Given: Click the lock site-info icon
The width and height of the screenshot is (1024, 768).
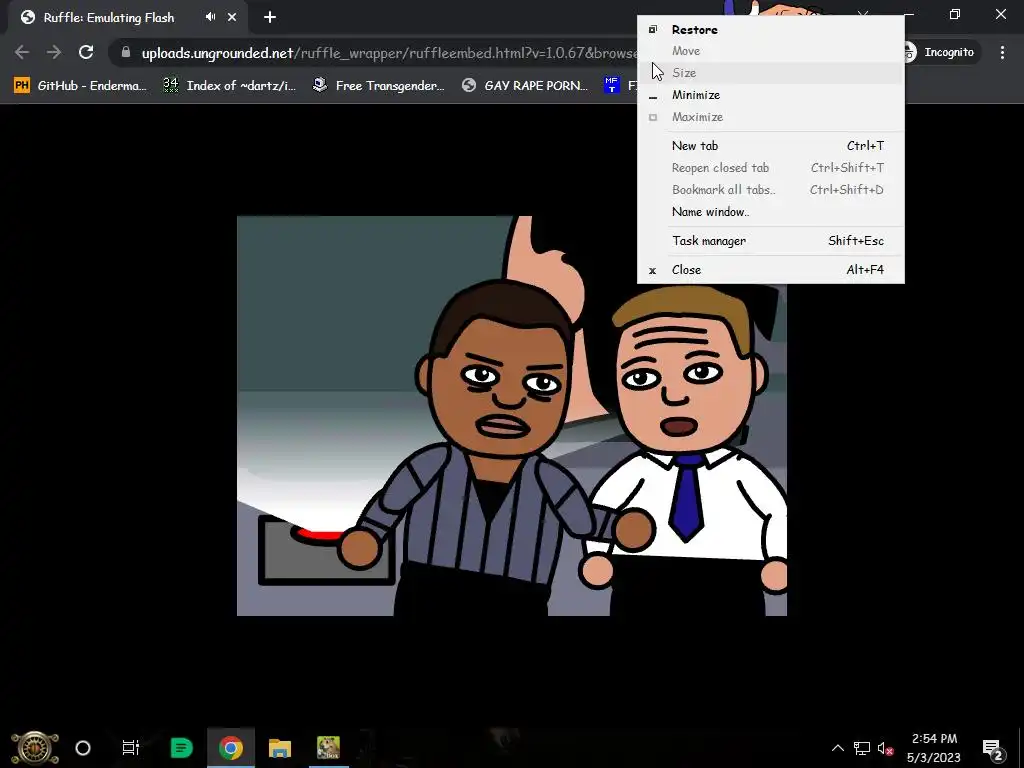Looking at the screenshot, I should coord(126,52).
